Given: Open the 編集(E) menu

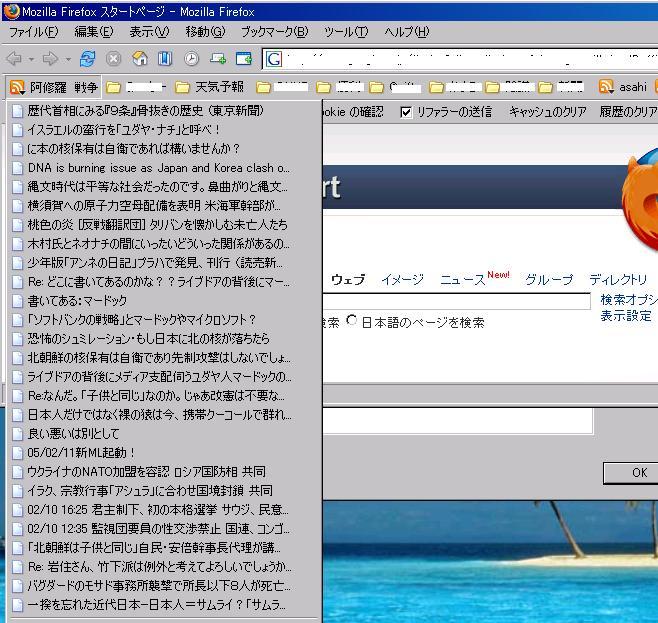Looking at the screenshot, I should [x=94, y=32].
